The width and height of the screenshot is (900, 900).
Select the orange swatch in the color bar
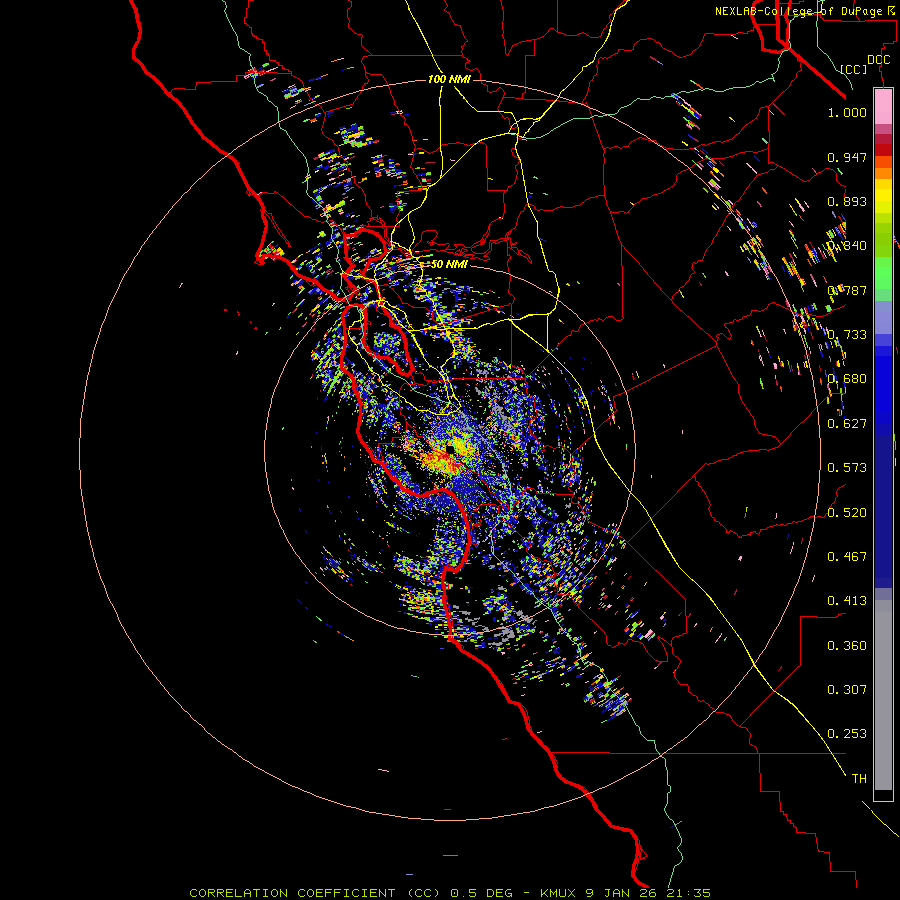click(x=883, y=173)
